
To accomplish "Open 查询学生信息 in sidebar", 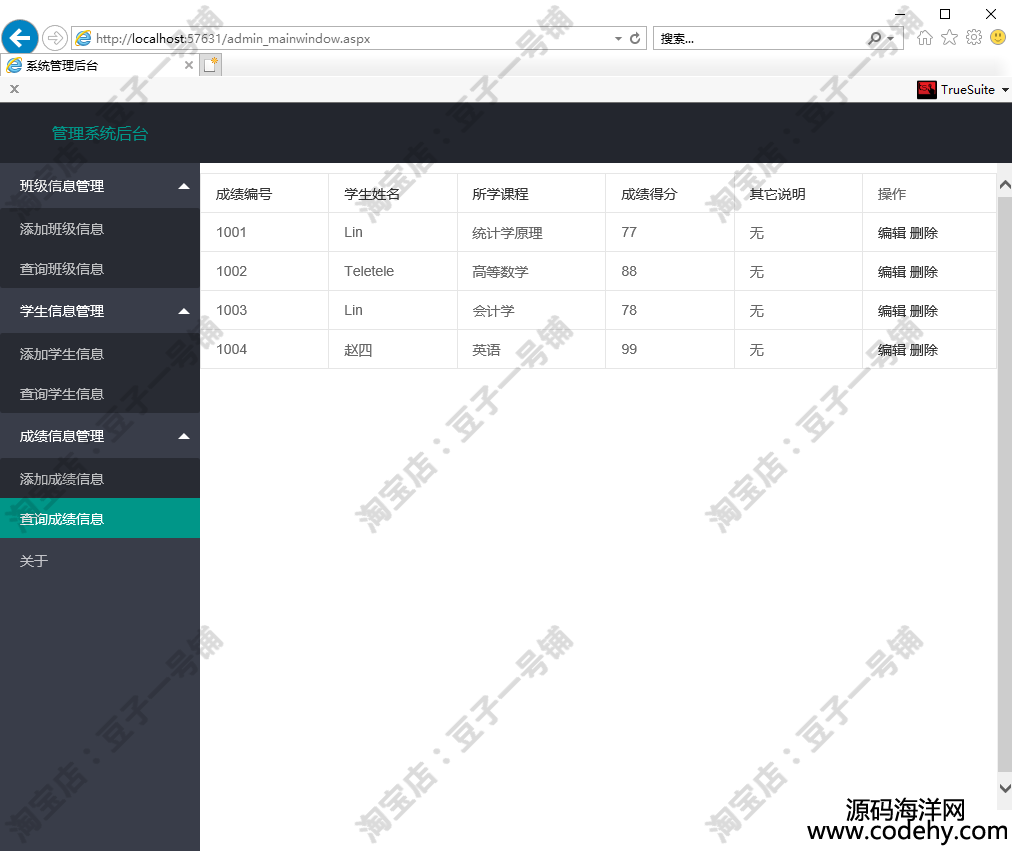I will [100, 394].
